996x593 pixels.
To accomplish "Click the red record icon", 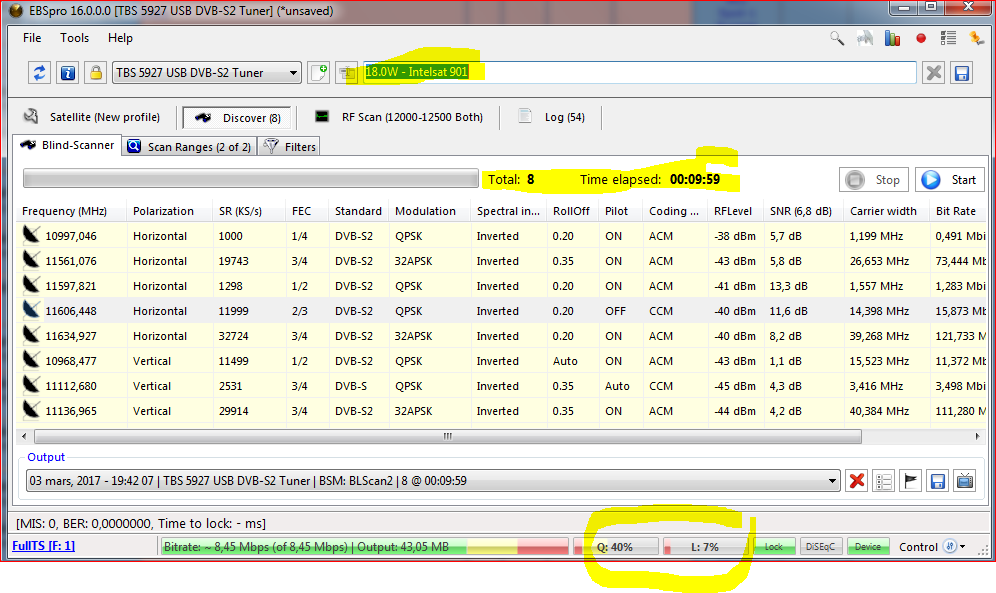I will tap(921, 38).
